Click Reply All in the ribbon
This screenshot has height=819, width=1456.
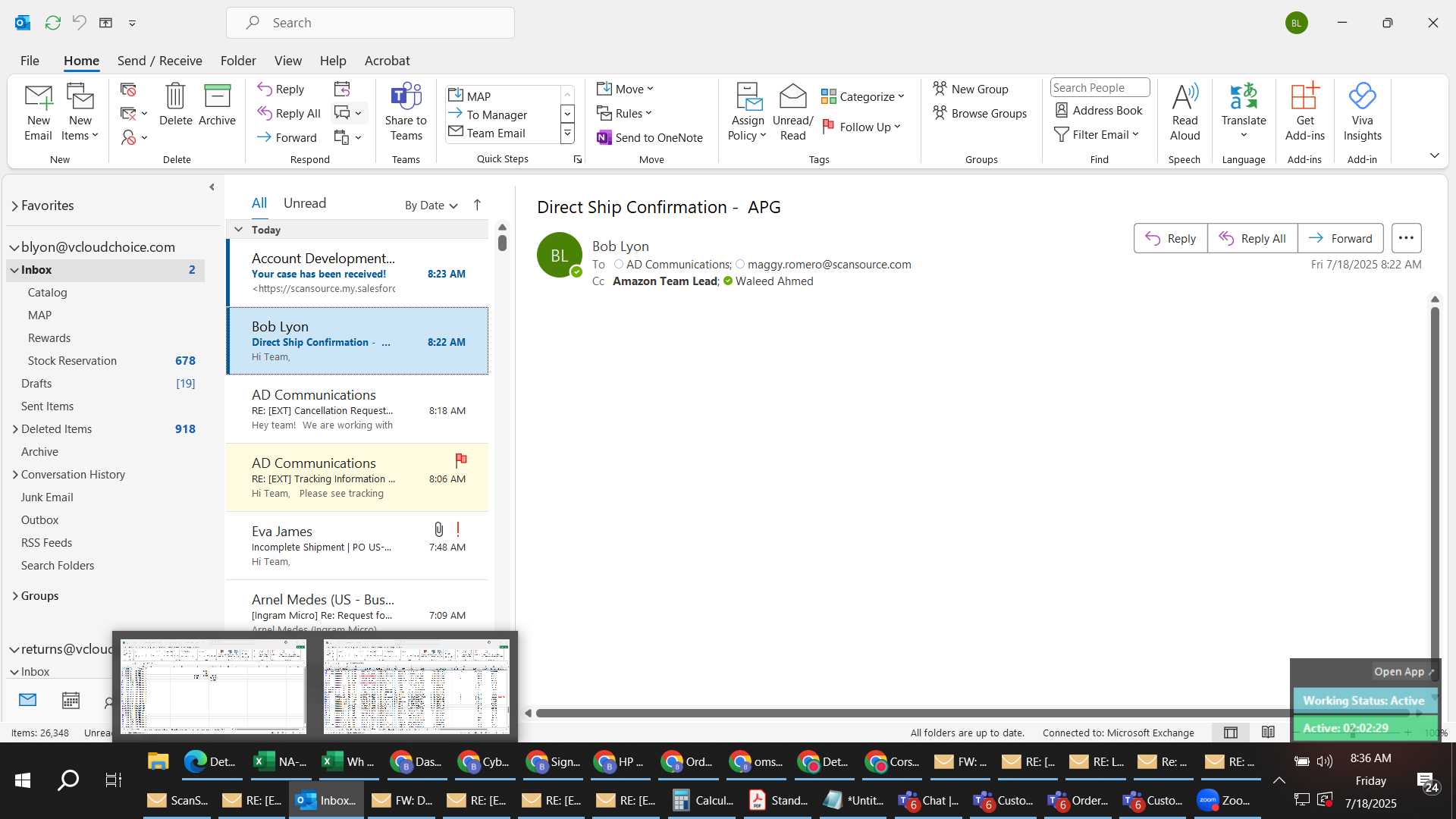(289, 113)
